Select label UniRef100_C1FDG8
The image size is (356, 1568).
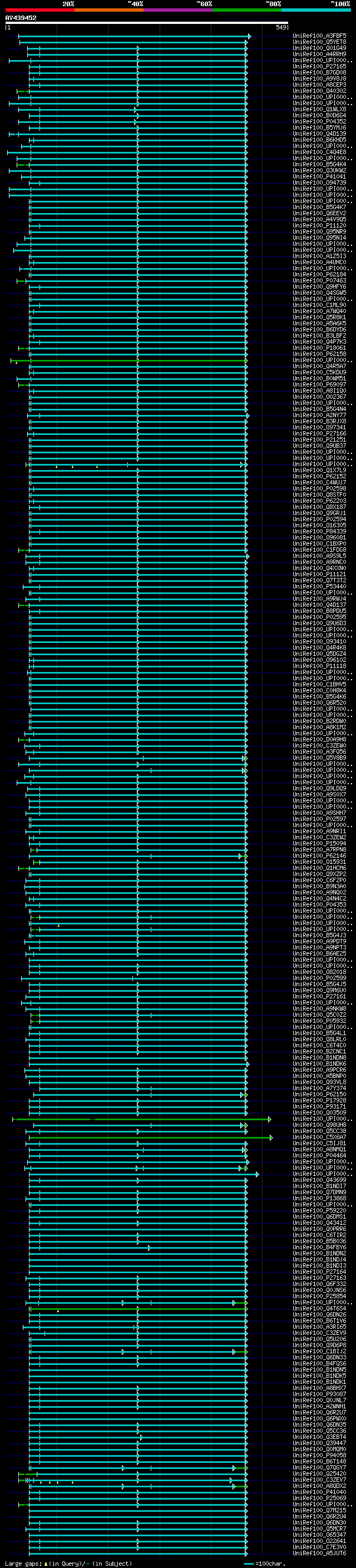pos(319,550)
